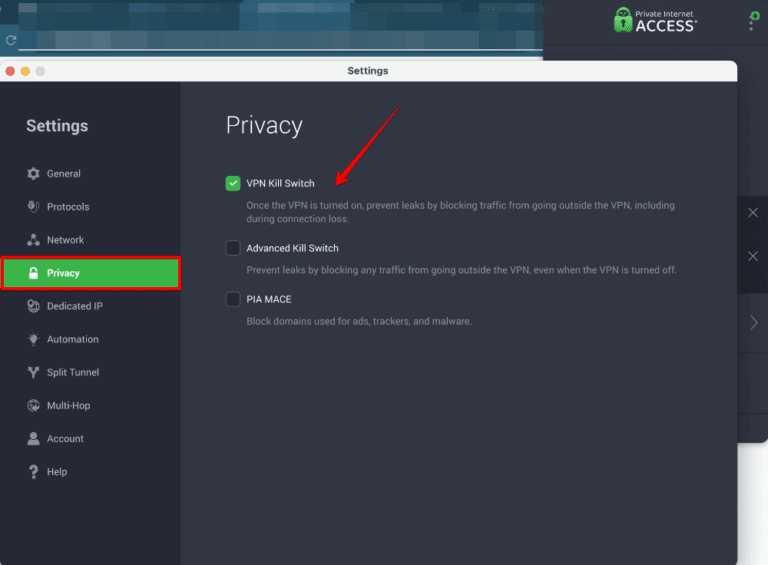Click the Network nodes icon

pos(34,240)
